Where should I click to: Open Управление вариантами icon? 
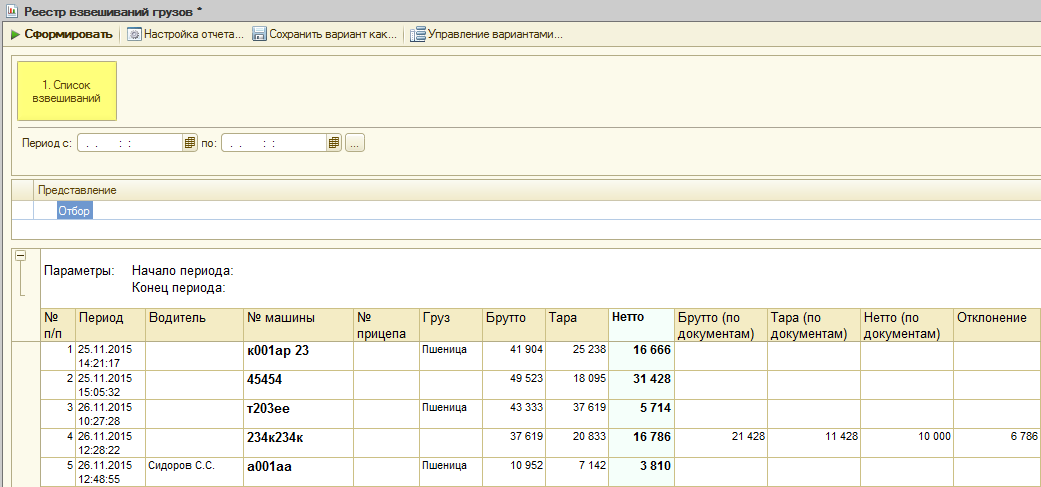pyautogui.click(x=418, y=35)
